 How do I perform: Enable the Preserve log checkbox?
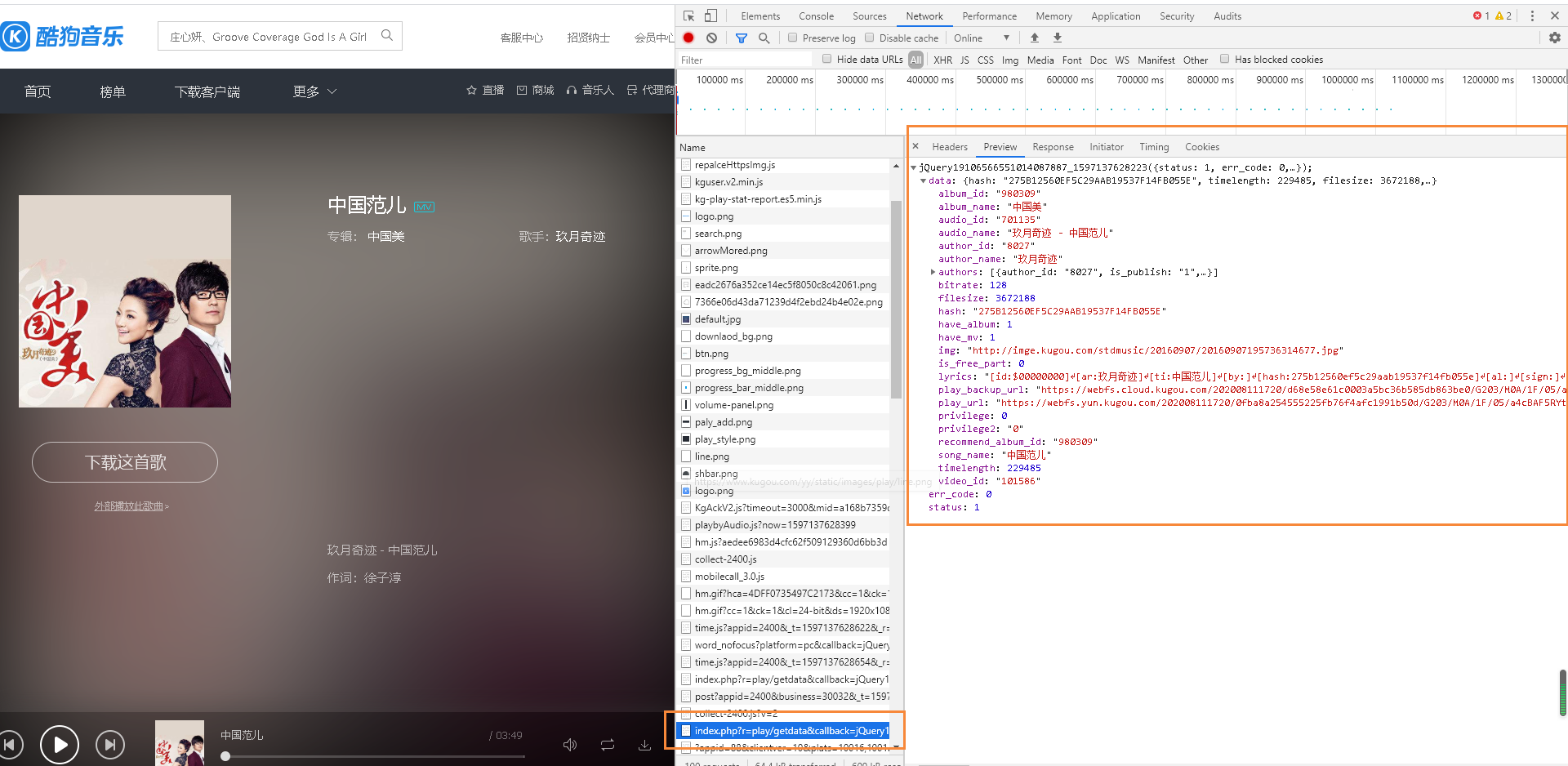[792, 38]
